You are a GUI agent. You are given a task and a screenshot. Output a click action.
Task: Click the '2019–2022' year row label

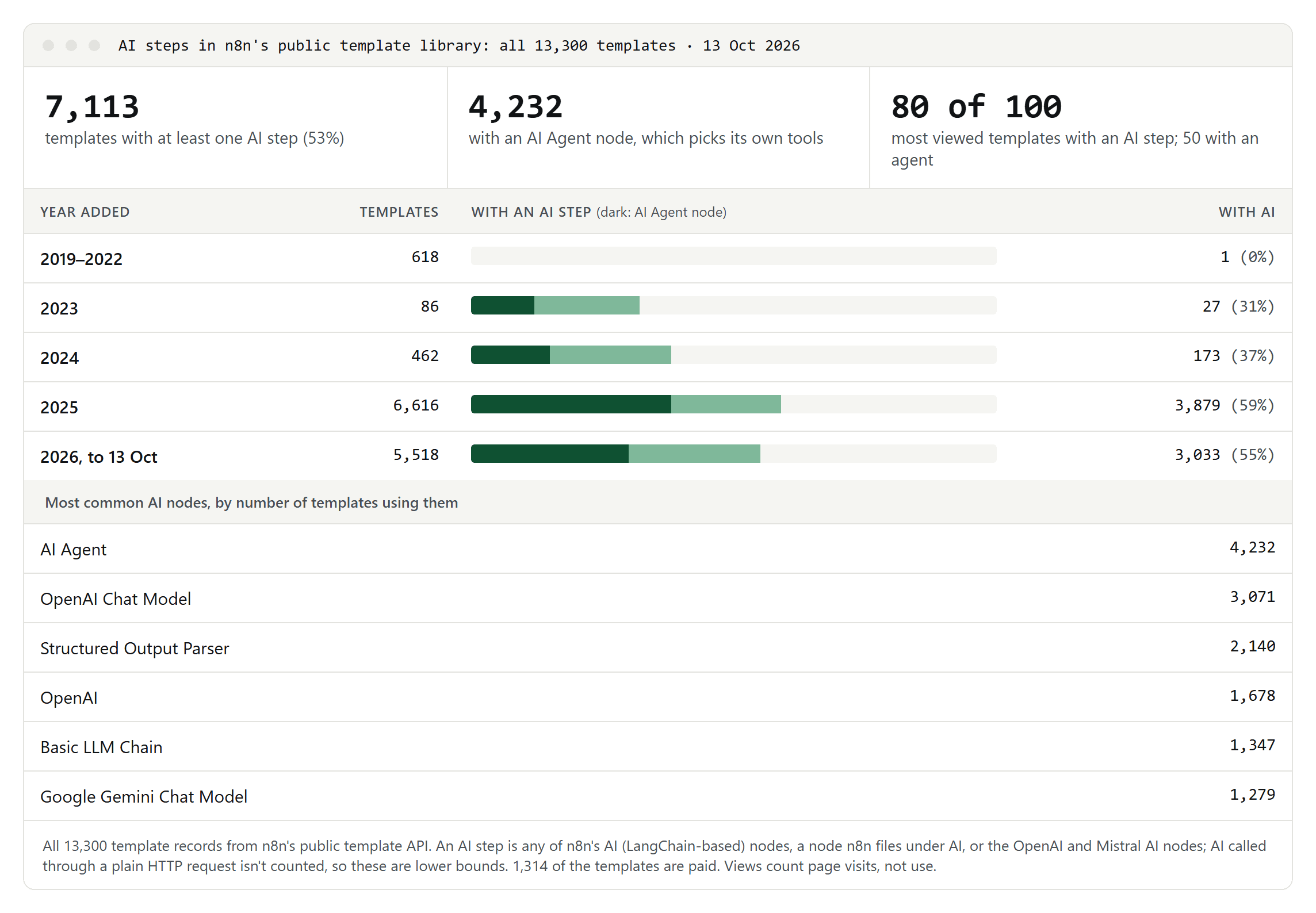[x=82, y=259]
